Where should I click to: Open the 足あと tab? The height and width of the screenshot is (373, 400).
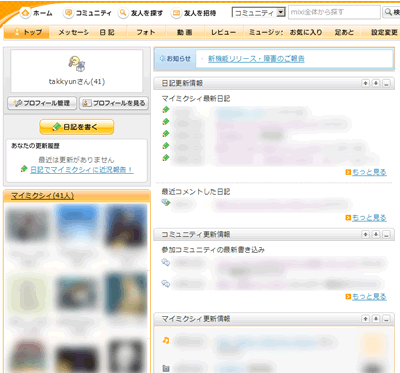(x=344, y=32)
